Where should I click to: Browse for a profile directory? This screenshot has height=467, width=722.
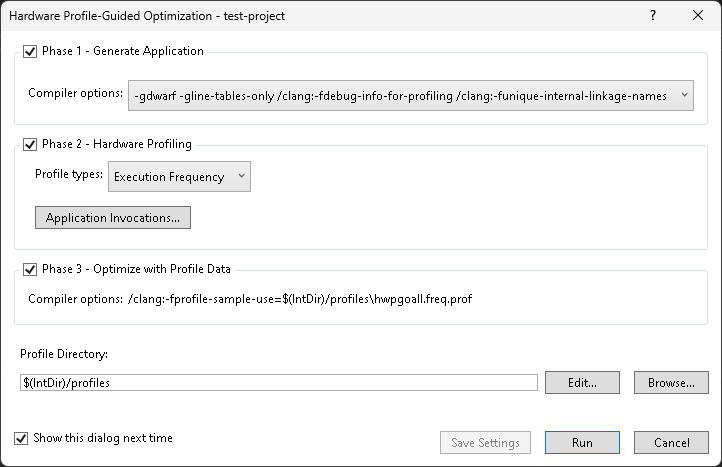[x=671, y=382]
